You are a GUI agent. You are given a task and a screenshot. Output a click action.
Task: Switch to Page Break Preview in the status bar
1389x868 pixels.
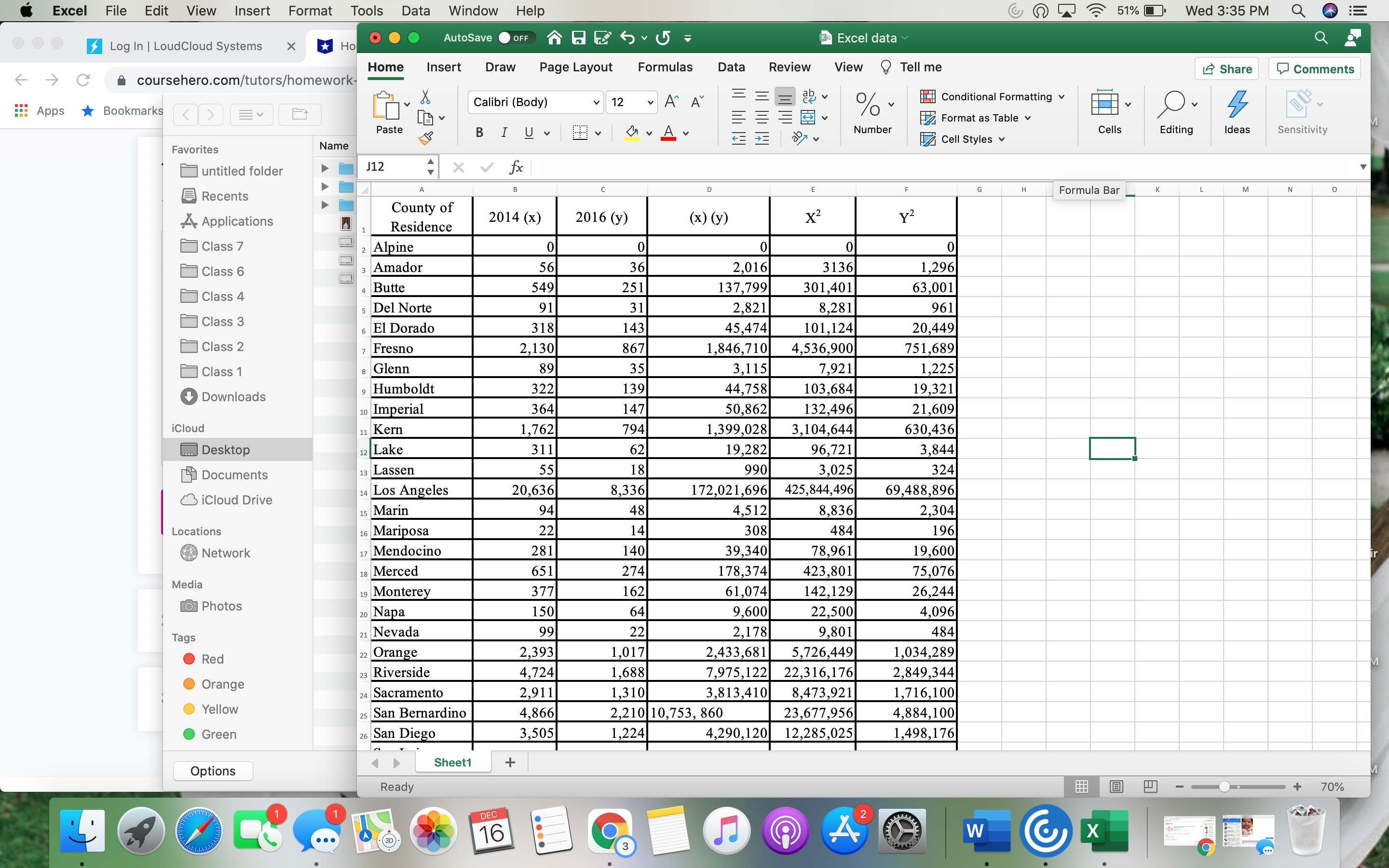point(1150,787)
